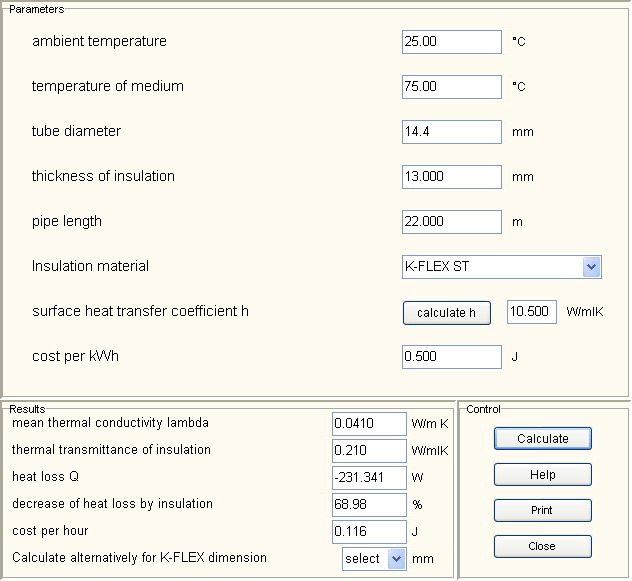Focus the thickness of insulation field
The image size is (632, 581).
pyautogui.click(x=451, y=177)
